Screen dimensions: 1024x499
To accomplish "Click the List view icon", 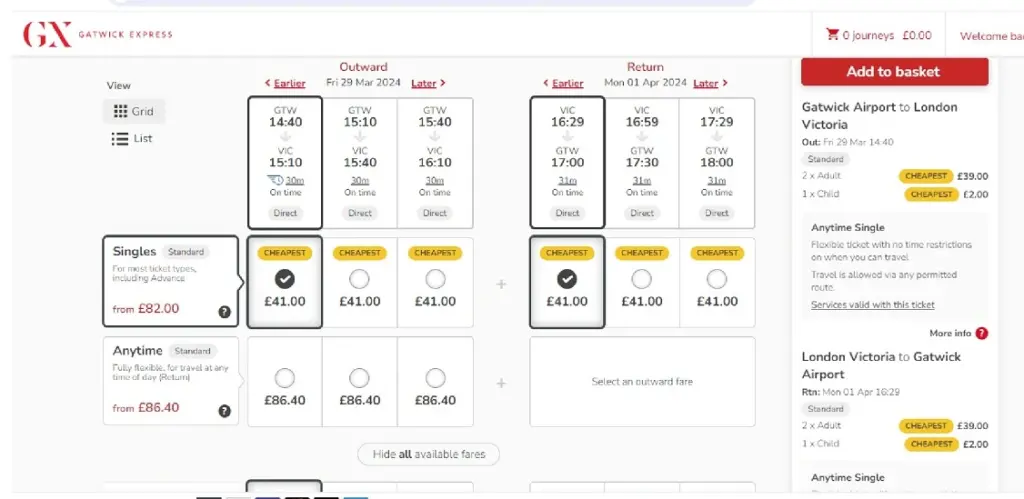I will (120, 139).
